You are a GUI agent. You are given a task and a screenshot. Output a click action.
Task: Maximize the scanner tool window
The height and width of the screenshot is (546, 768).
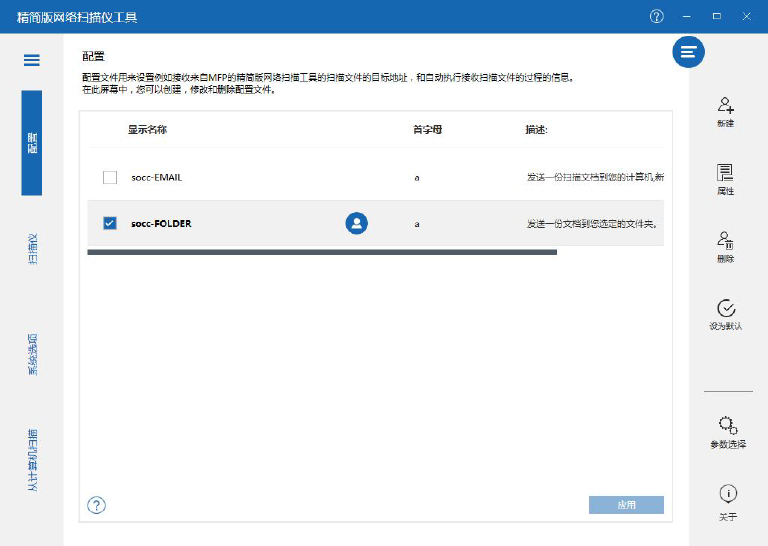point(717,17)
